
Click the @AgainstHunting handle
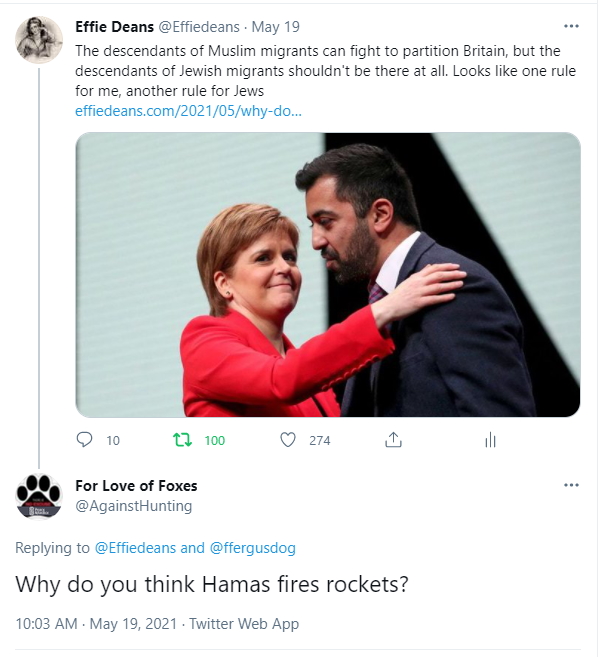click(133, 506)
